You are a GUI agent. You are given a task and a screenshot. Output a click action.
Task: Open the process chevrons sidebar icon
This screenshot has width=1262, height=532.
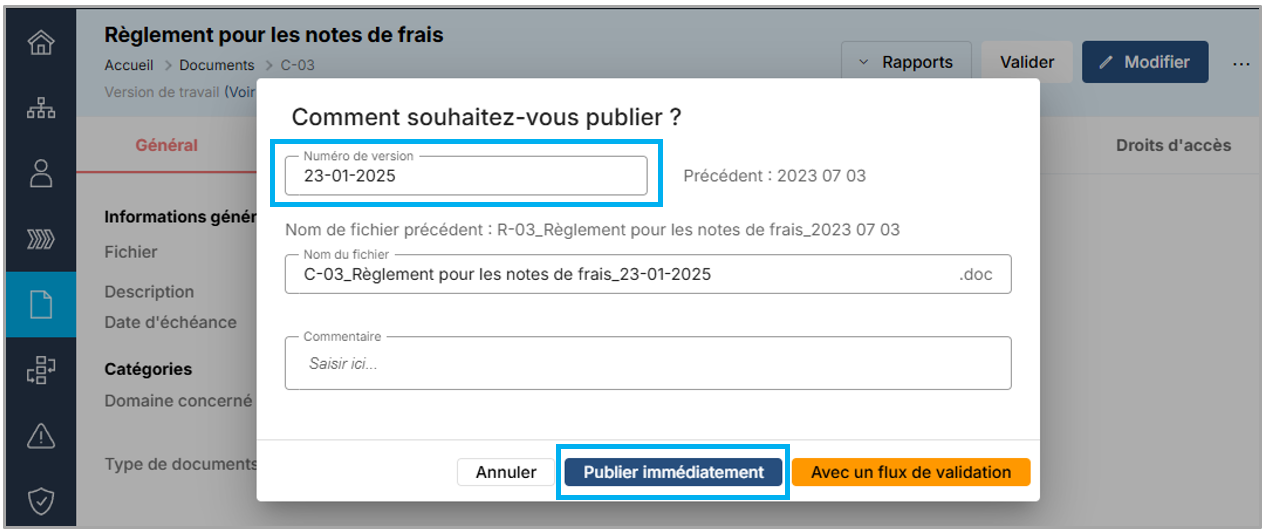pyautogui.click(x=41, y=239)
